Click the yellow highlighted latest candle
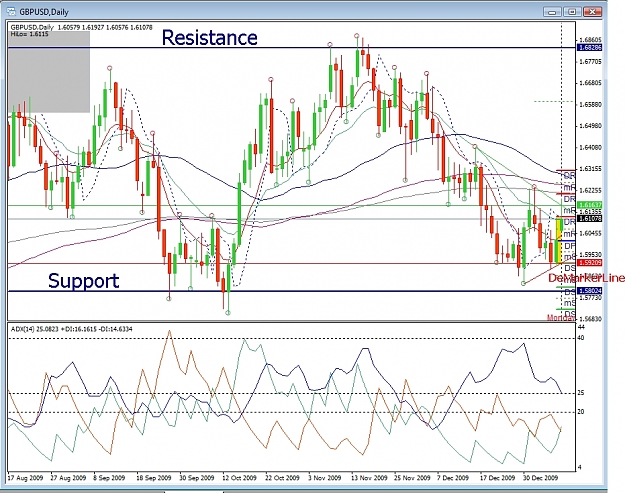This screenshot has height=493, width=625. [x=559, y=240]
